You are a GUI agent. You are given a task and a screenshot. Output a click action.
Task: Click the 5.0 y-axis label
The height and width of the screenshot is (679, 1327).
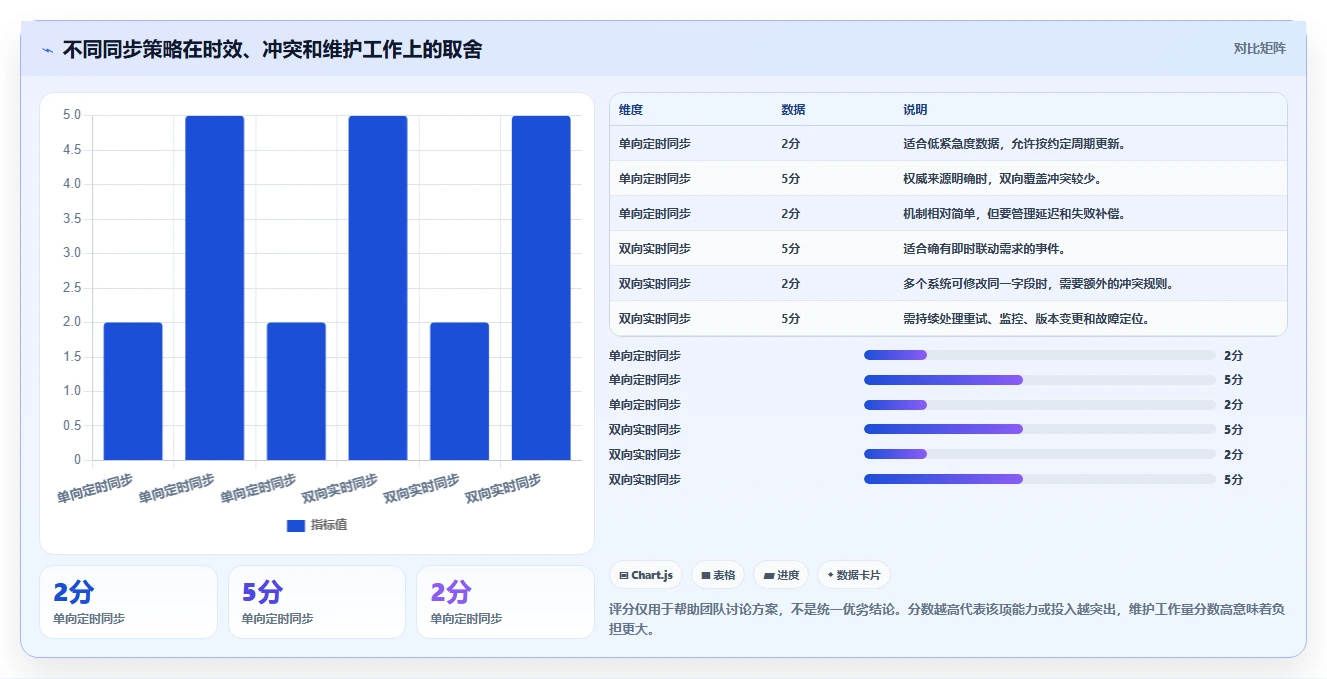tap(72, 115)
